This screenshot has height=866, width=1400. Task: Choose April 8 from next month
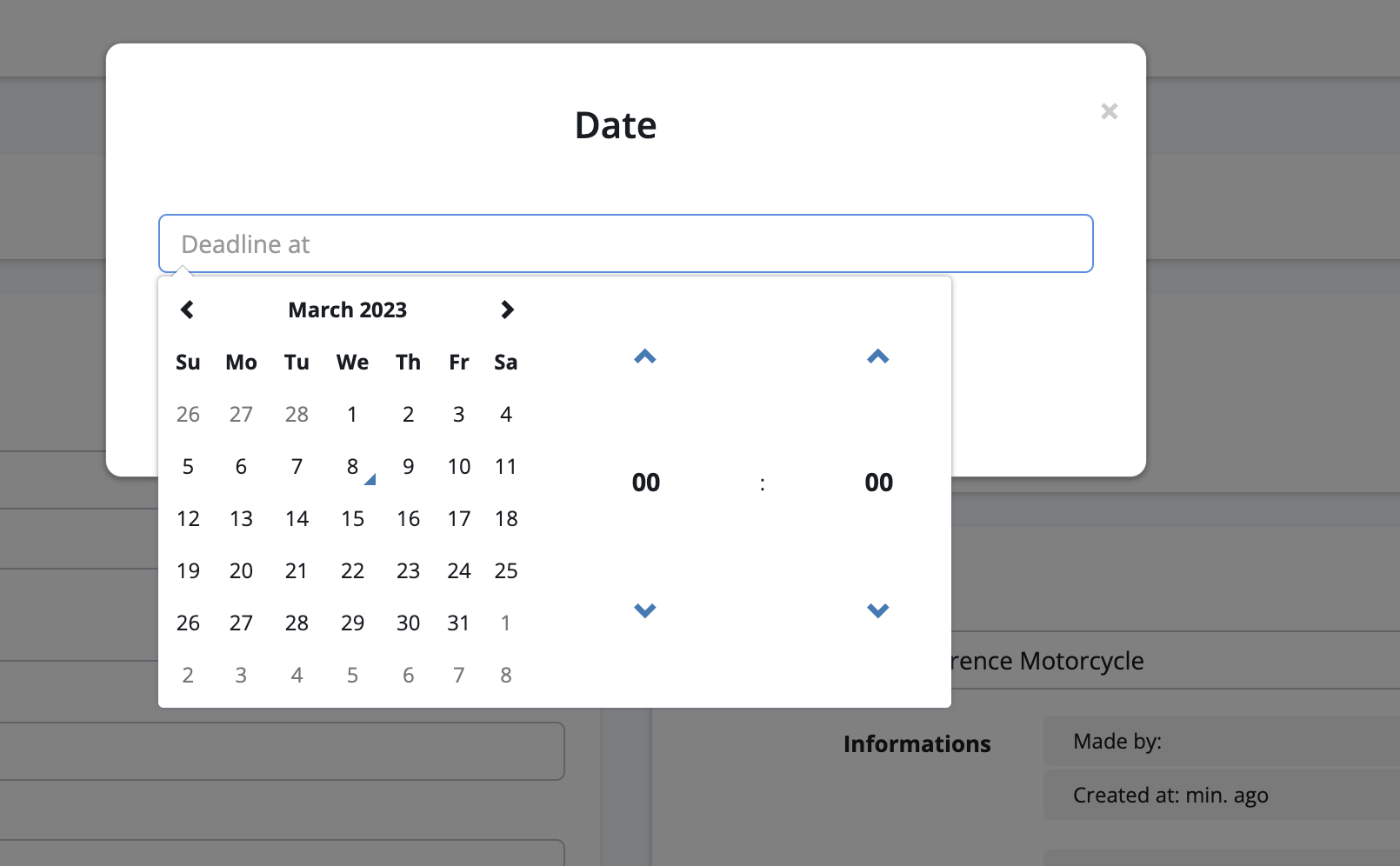pyautogui.click(x=506, y=676)
